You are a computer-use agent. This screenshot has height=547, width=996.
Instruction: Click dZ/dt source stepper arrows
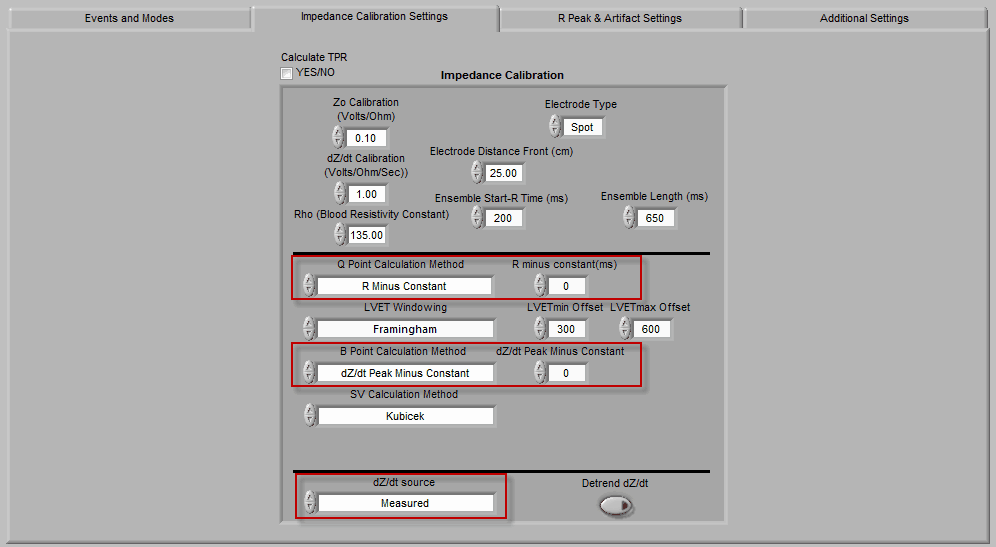click(x=310, y=502)
